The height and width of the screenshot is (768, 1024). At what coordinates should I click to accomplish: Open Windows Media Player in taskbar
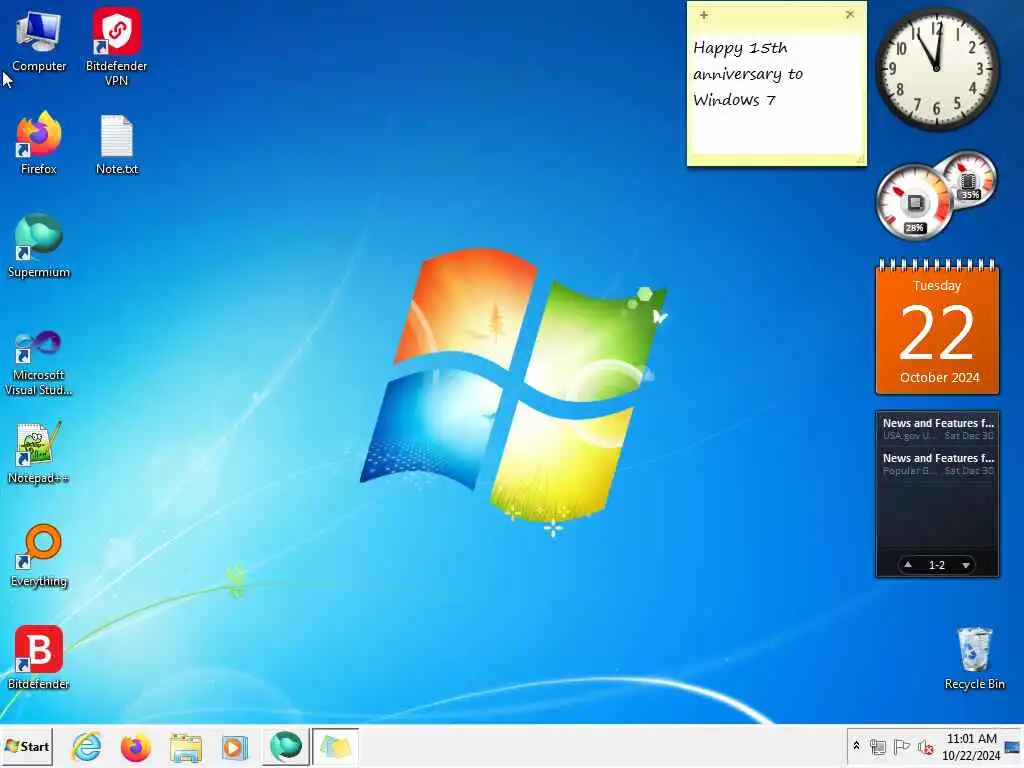coord(234,746)
